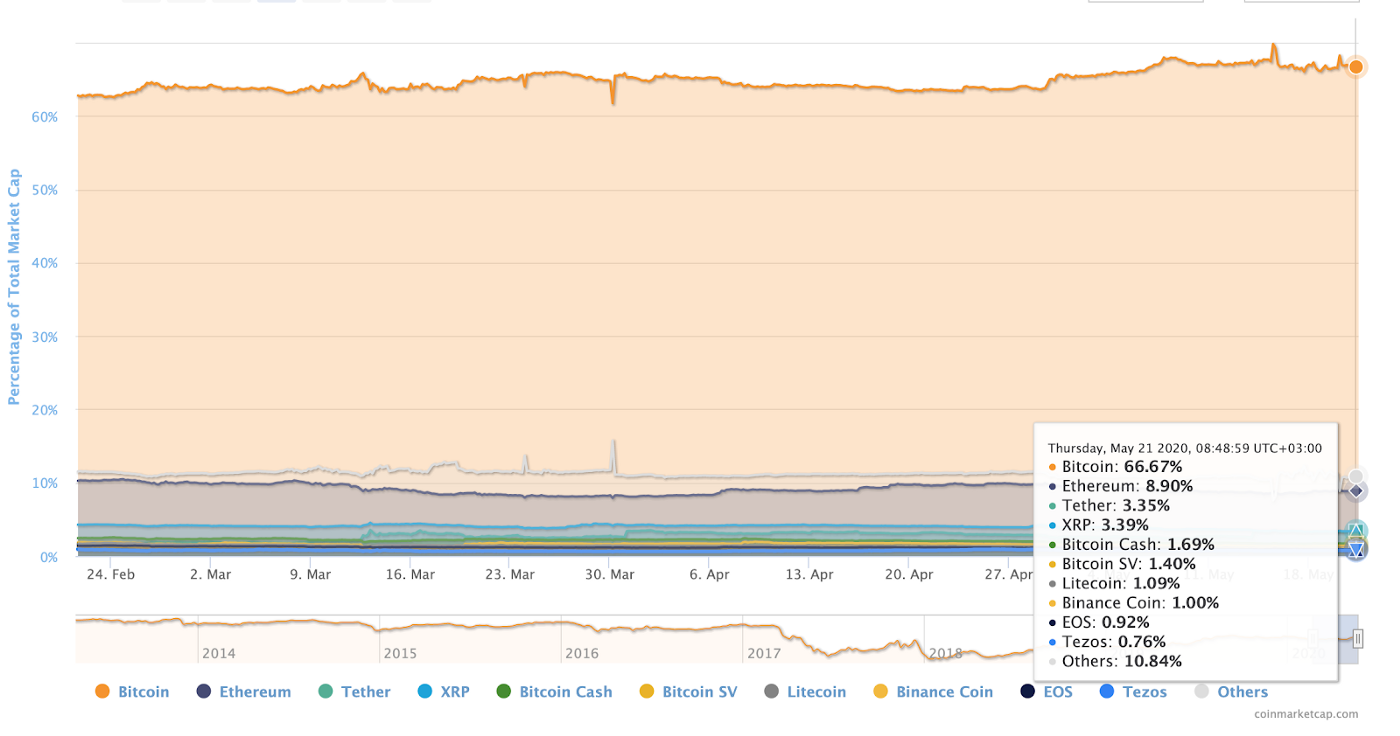Click the 'Litecoin: 1.09%' tooltip row
The image size is (1400, 736).
(x=1115, y=584)
